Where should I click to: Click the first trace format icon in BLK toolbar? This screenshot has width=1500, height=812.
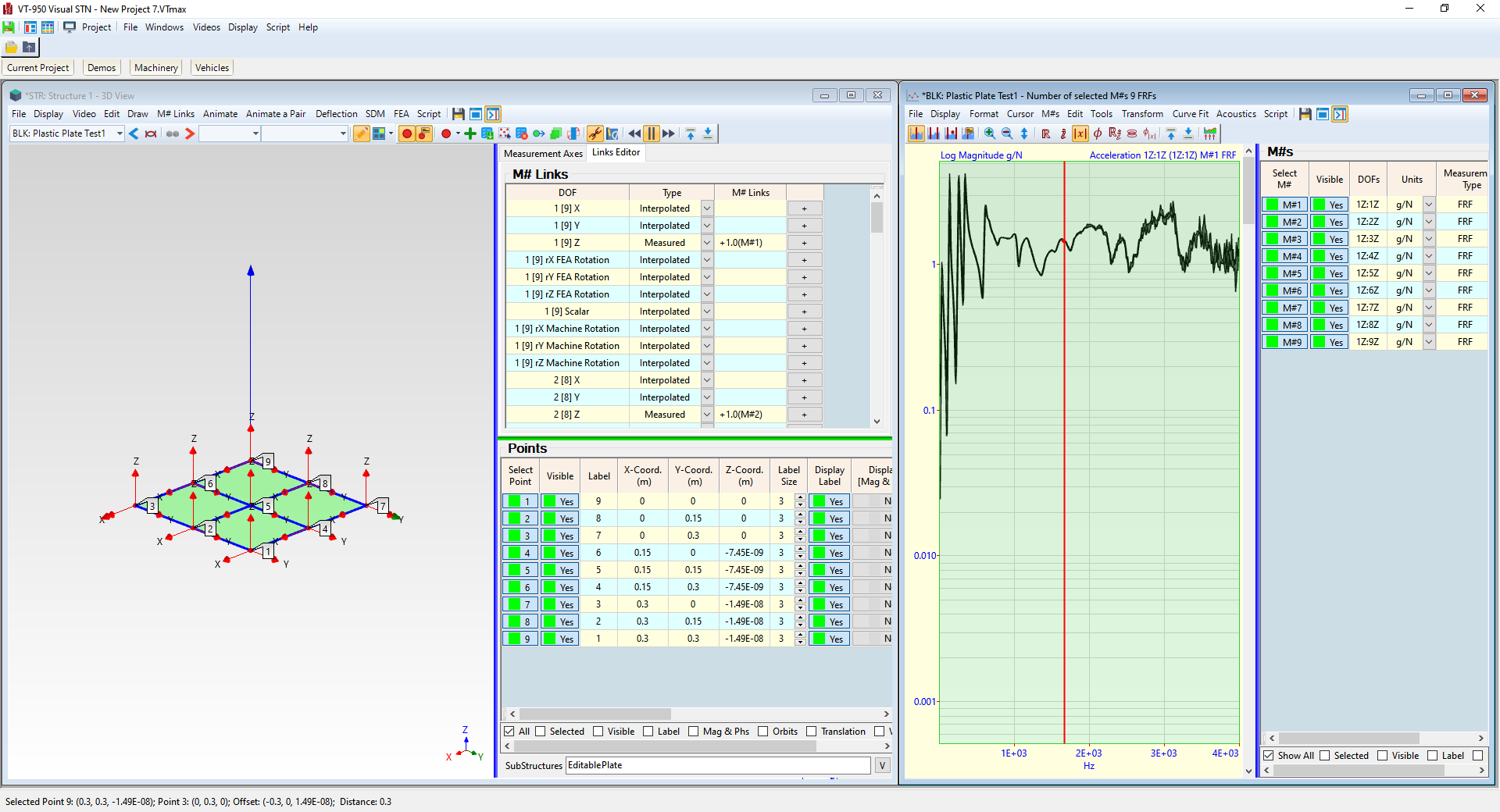tap(916, 134)
